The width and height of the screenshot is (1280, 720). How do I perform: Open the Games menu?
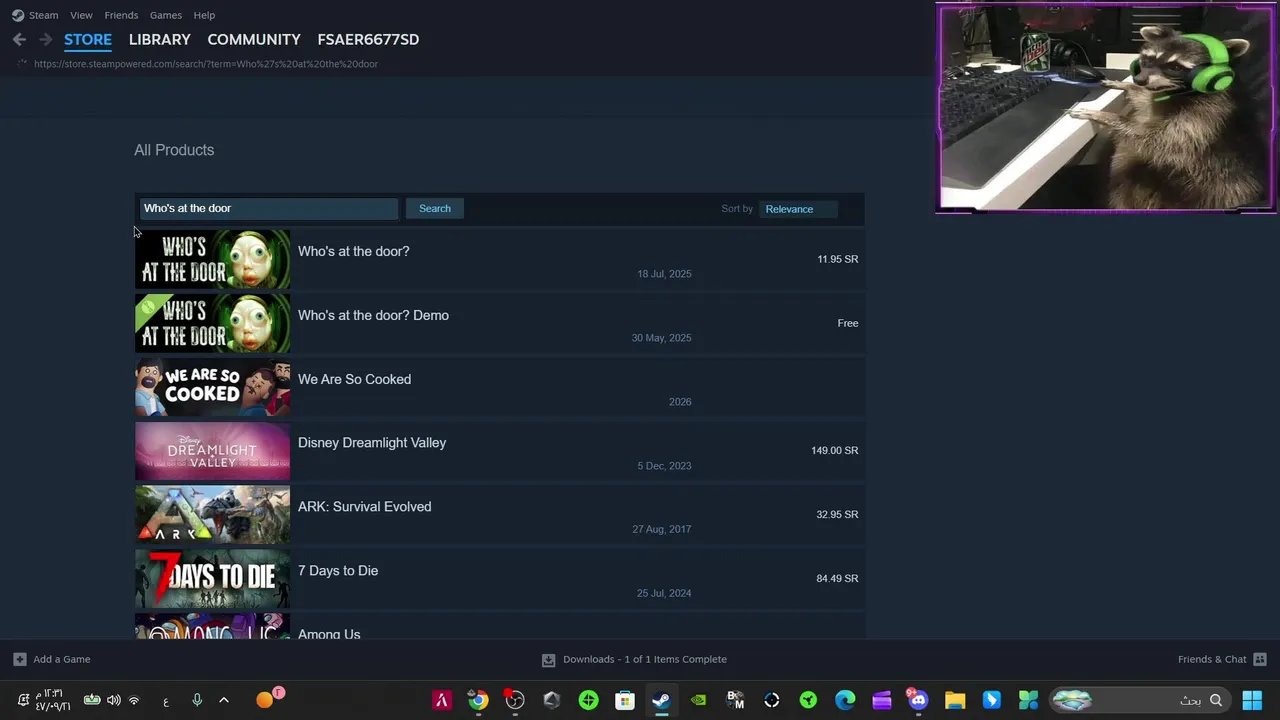click(x=166, y=15)
